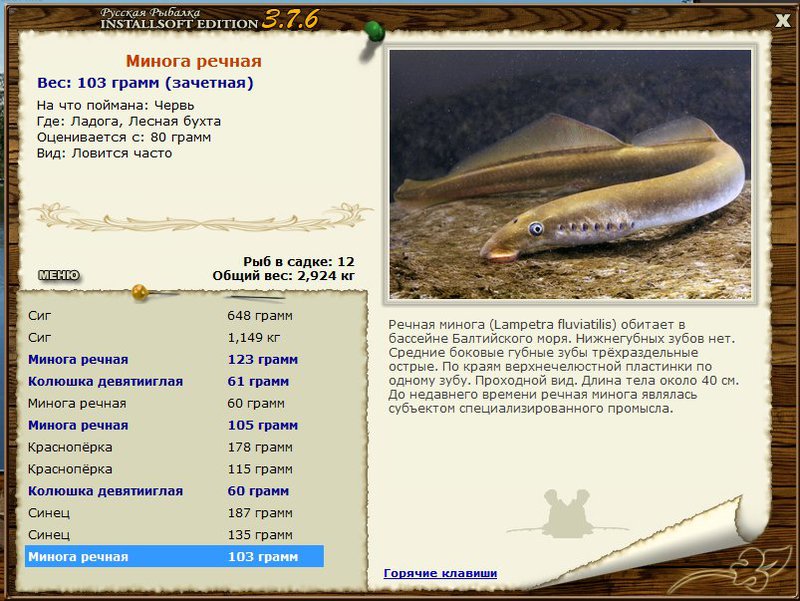
Task: Click the river lamprey photo
Action: click(x=570, y=174)
